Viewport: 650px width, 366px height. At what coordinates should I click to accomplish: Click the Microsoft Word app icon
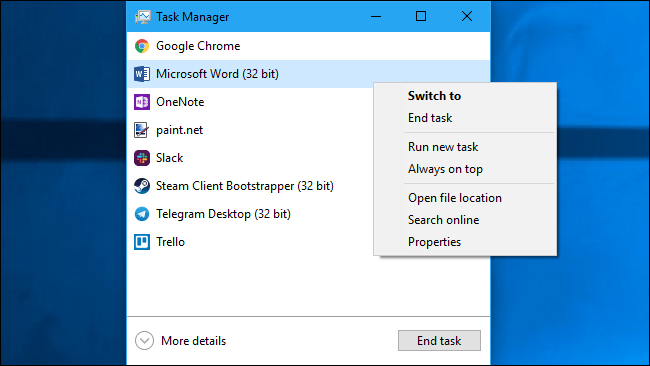point(142,74)
